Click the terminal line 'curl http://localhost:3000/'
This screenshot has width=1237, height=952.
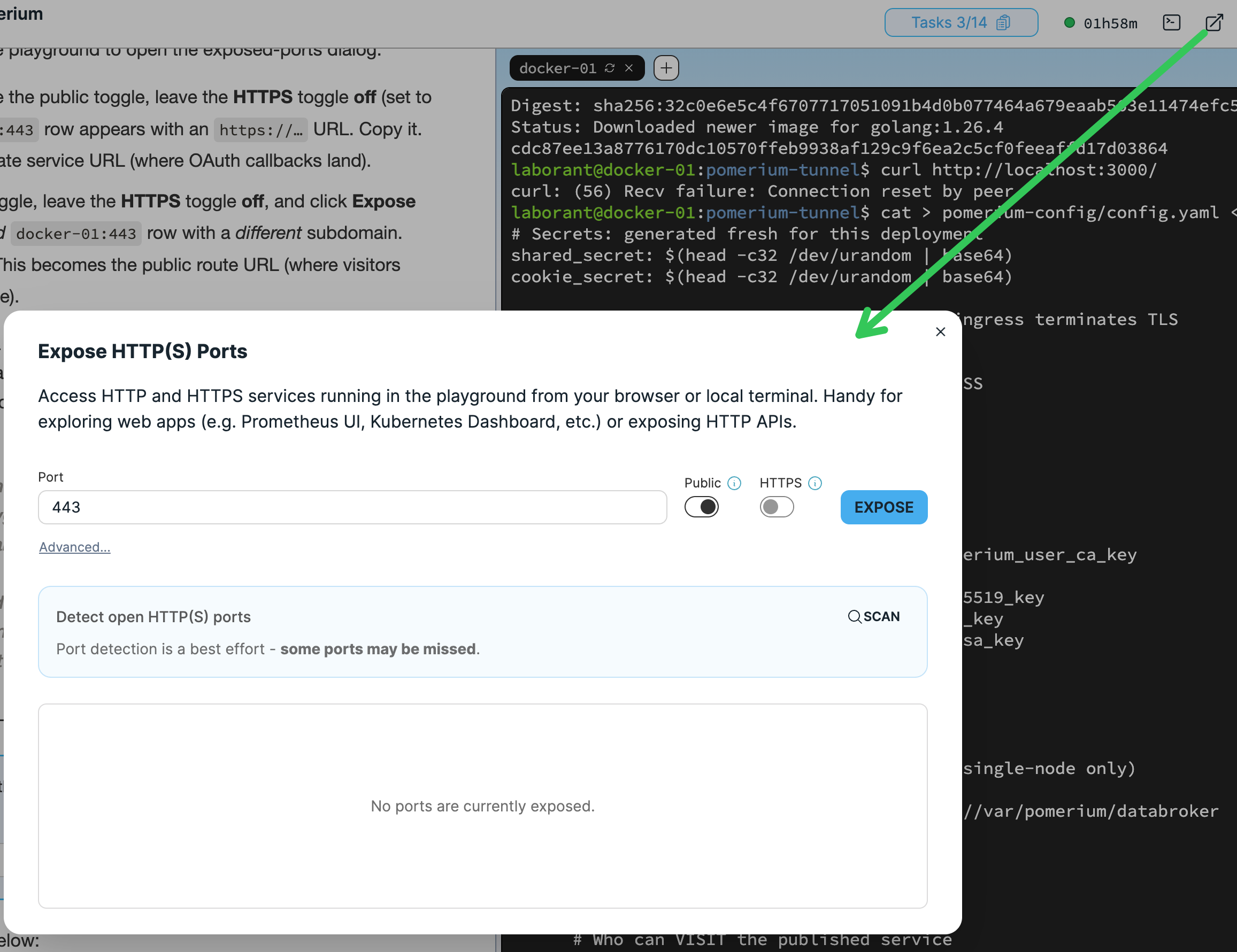coord(1018,170)
